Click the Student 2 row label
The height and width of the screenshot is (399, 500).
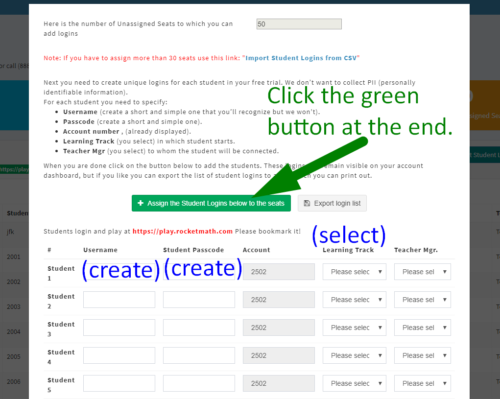coord(61,301)
